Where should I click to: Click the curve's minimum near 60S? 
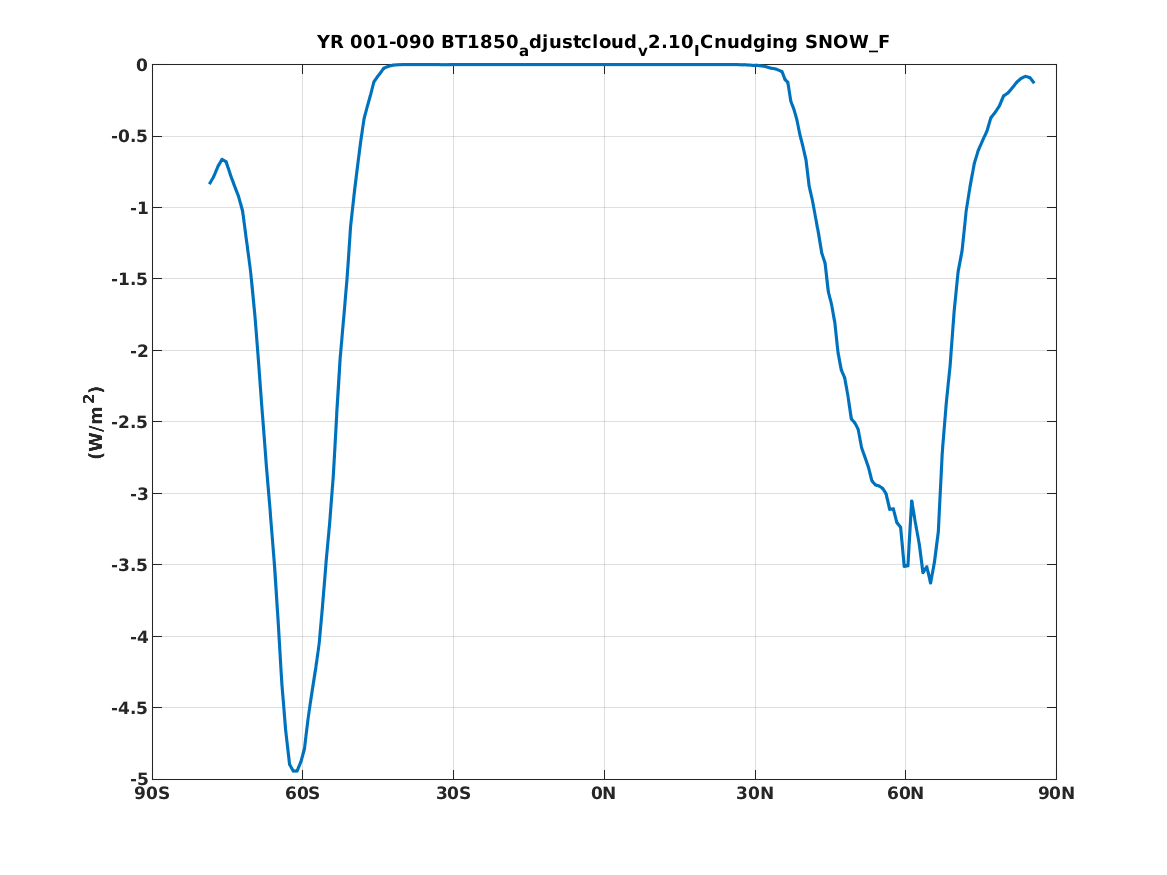(295, 771)
